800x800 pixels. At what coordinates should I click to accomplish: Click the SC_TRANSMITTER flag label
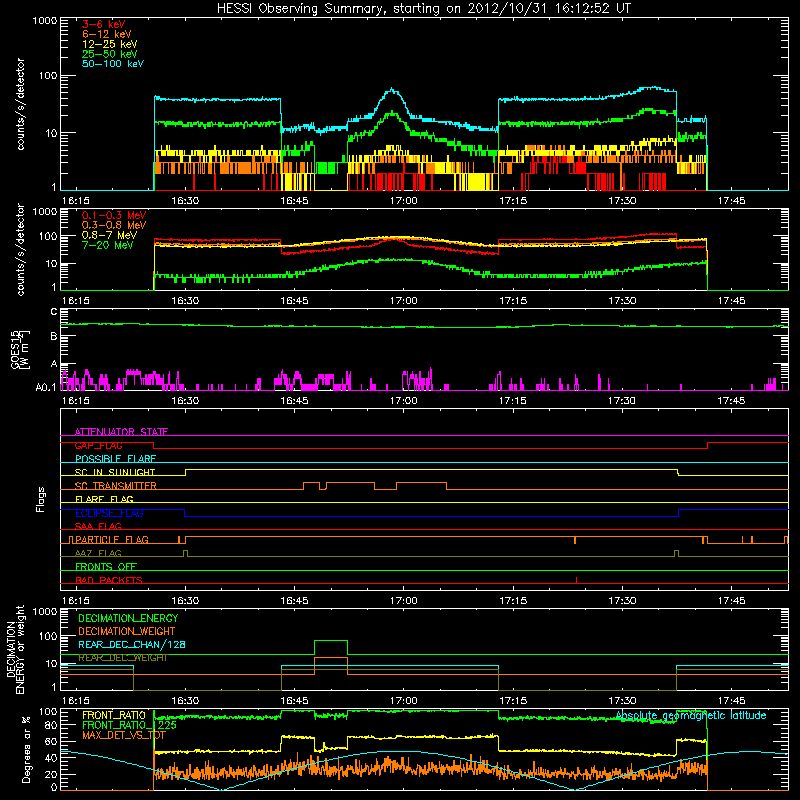tap(115, 486)
